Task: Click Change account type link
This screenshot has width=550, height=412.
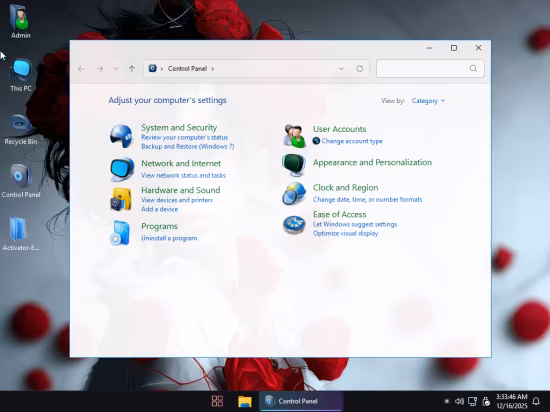Action: [x=352, y=141]
